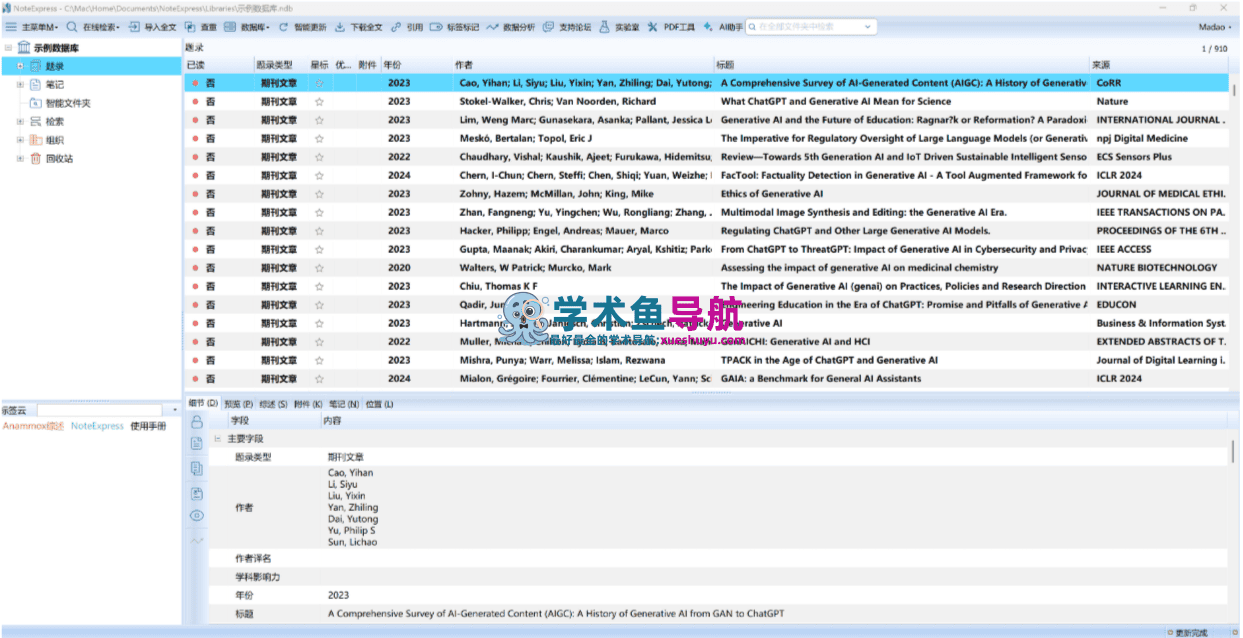This screenshot has height=638, width=1243.
Task: Expand the 回收站 tree node
Action: [x=20, y=158]
